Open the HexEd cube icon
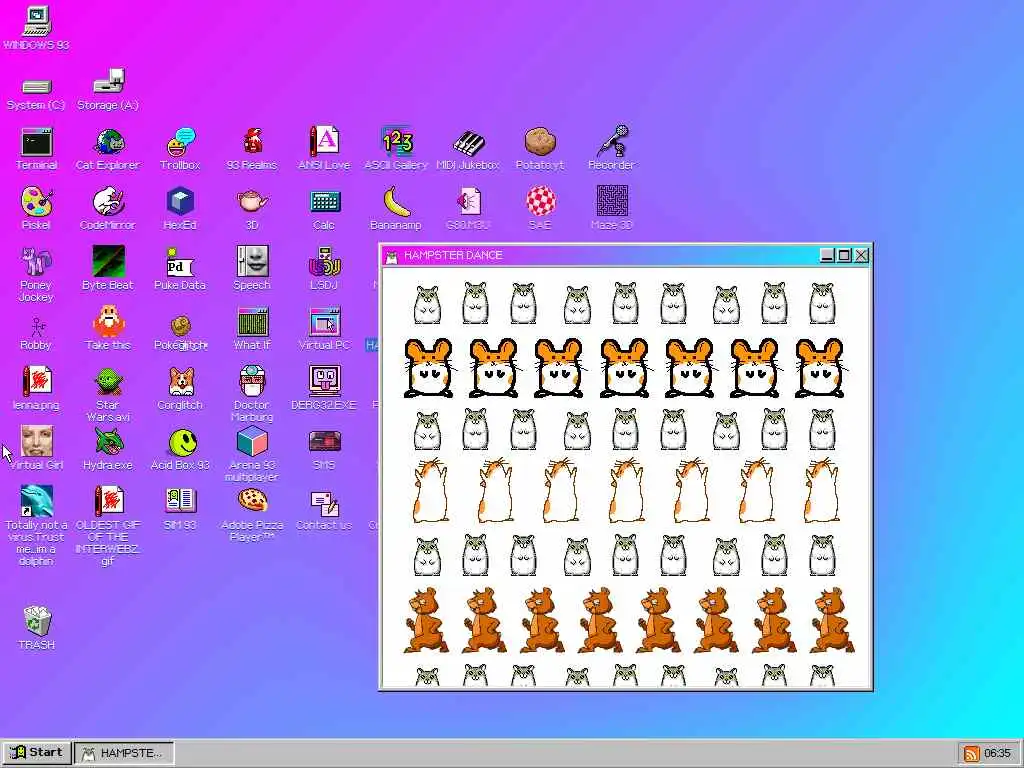 (x=180, y=202)
